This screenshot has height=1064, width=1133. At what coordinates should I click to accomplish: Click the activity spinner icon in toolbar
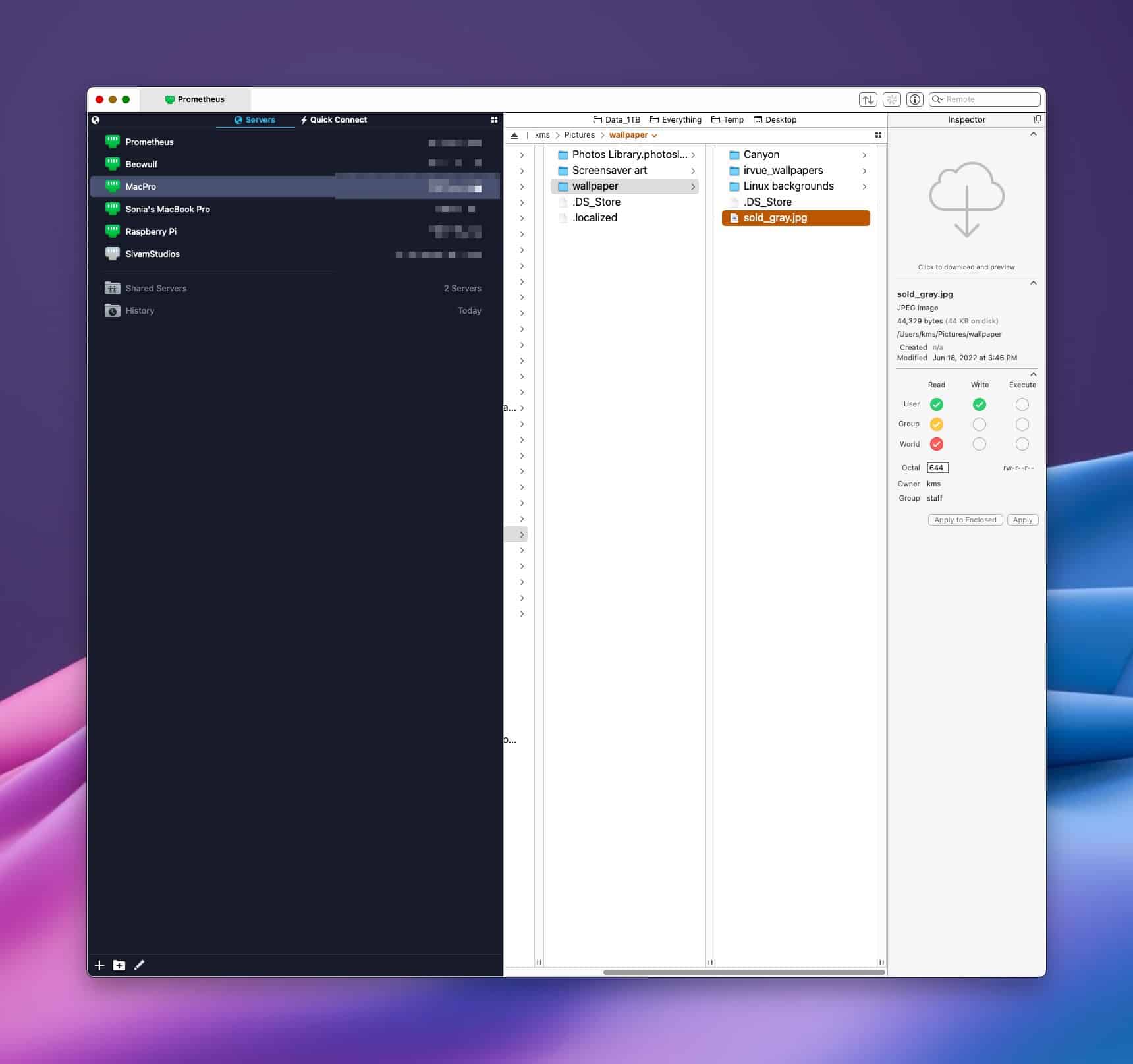pos(892,99)
